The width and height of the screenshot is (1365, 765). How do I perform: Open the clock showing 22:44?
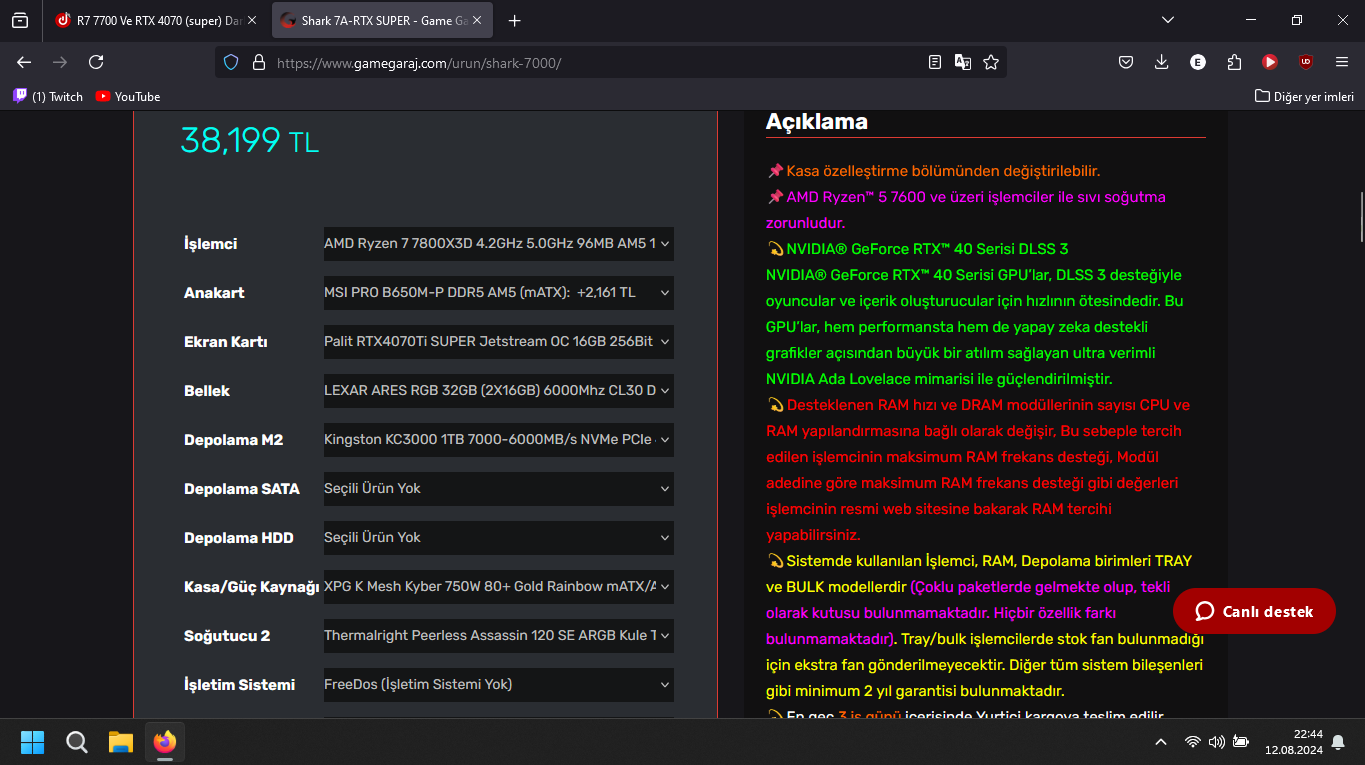1293,741
